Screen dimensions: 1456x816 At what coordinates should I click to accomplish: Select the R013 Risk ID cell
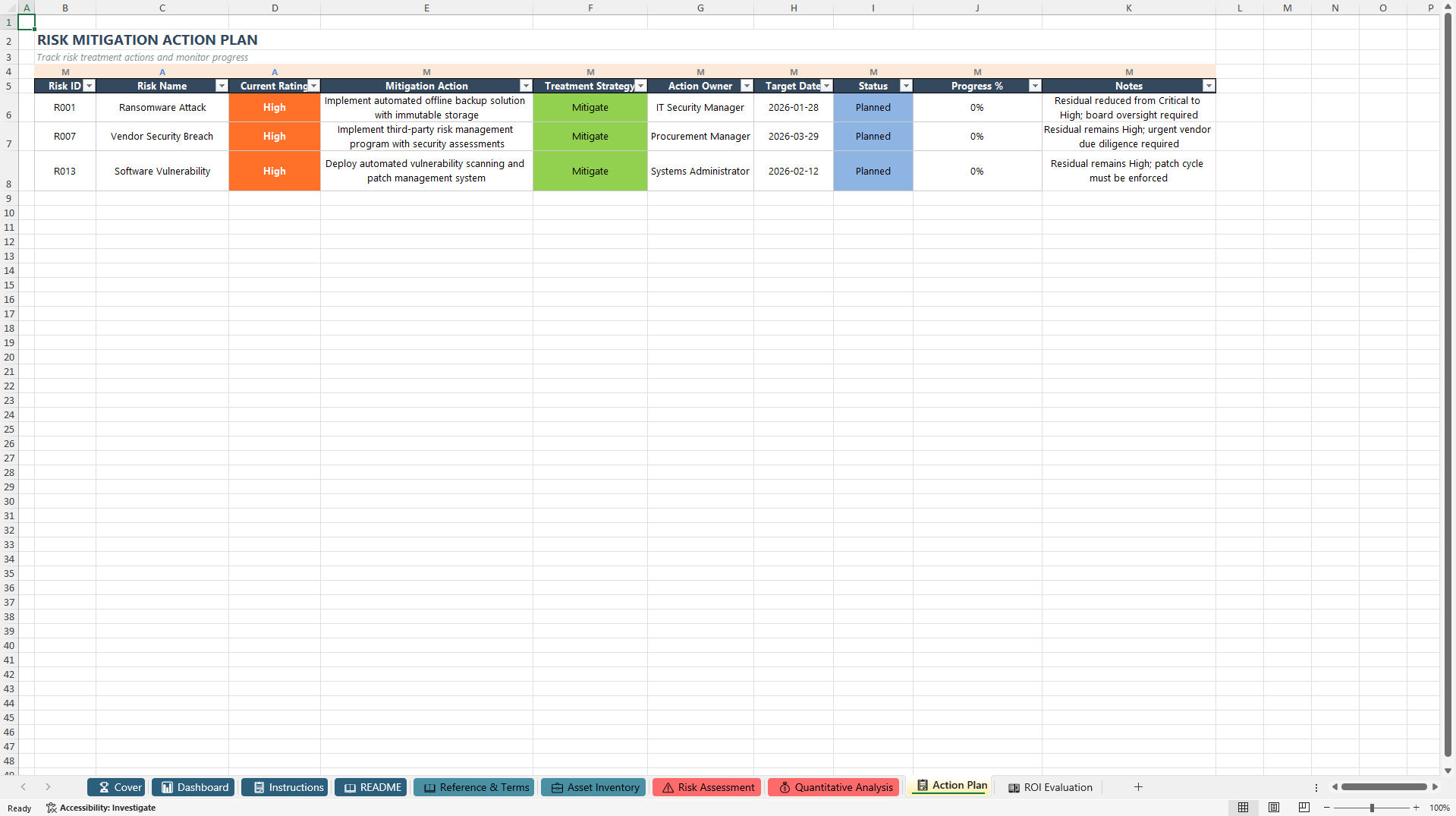(x=64, y=172)
